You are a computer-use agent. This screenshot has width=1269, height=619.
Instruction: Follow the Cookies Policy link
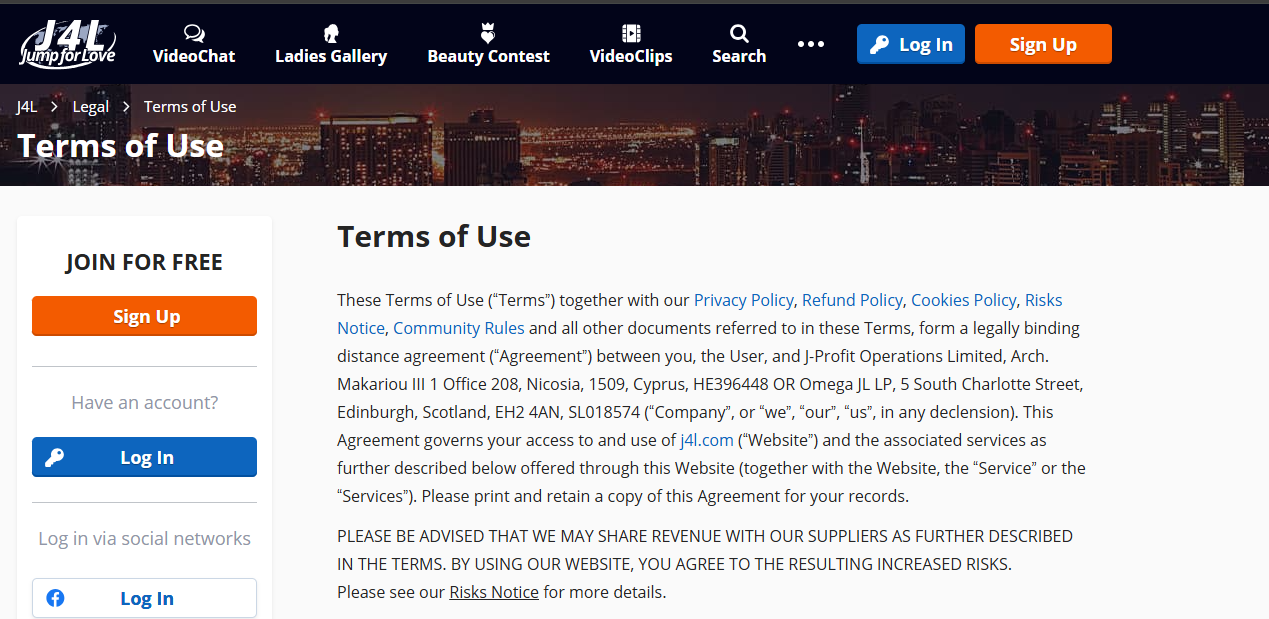click(x=963, y=300)
